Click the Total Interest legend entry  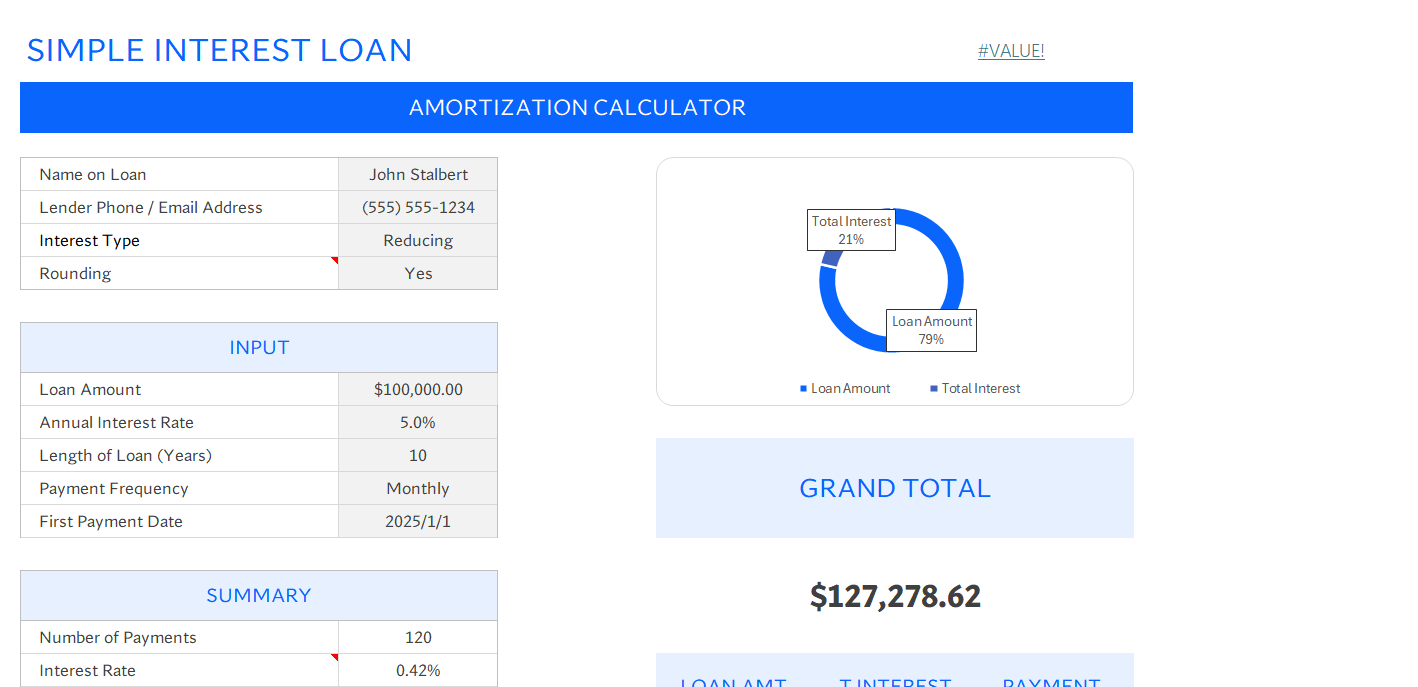(x=975, y=388)
